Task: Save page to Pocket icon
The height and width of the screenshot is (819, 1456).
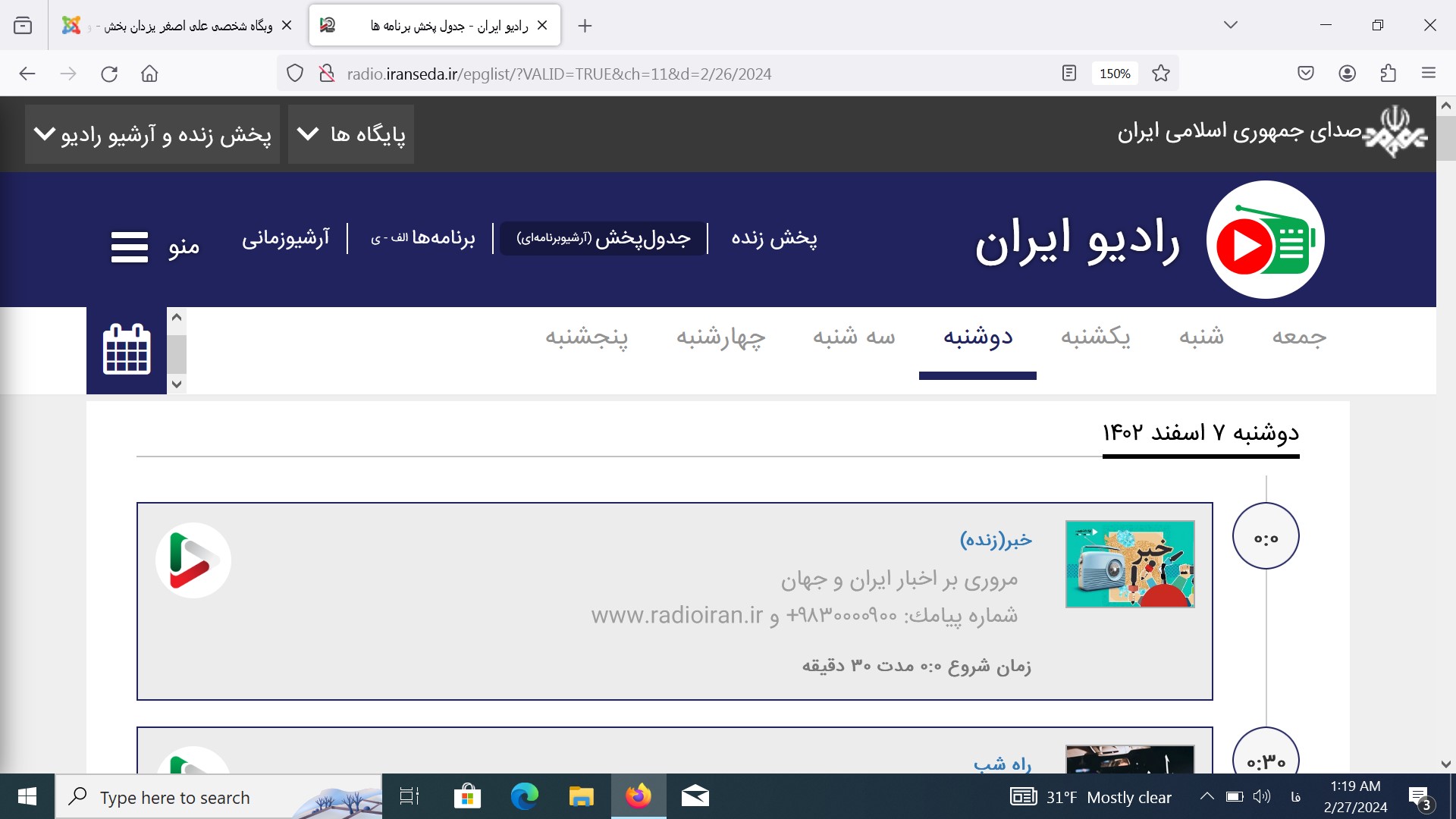Action: (1305, 74)
